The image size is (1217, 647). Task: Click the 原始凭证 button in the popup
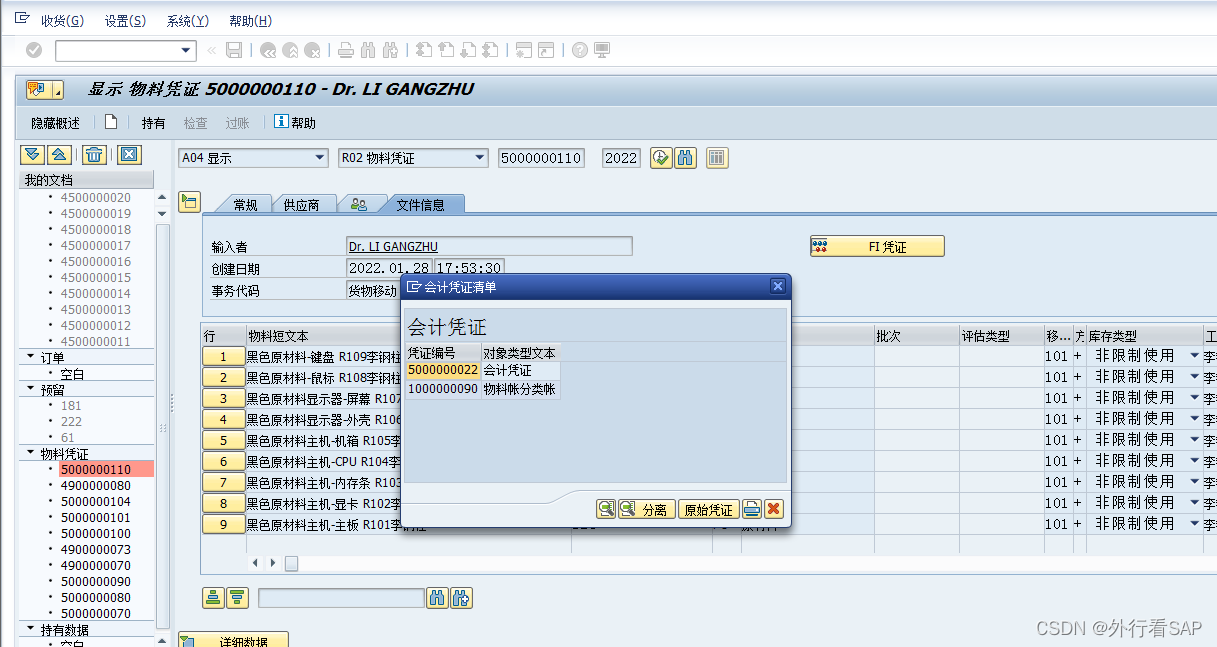(708, 509)
